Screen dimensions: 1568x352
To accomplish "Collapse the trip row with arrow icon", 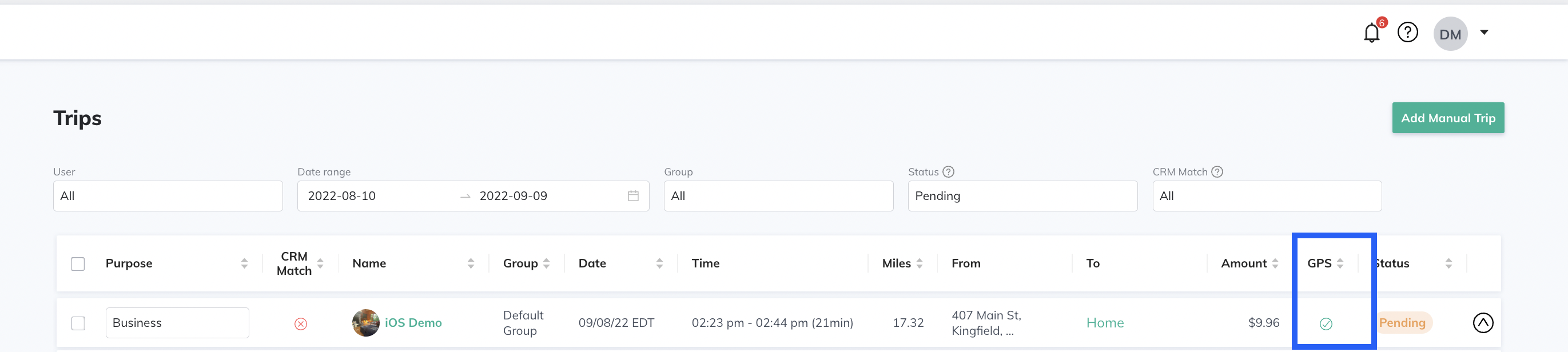I will tap(1483, 323).
